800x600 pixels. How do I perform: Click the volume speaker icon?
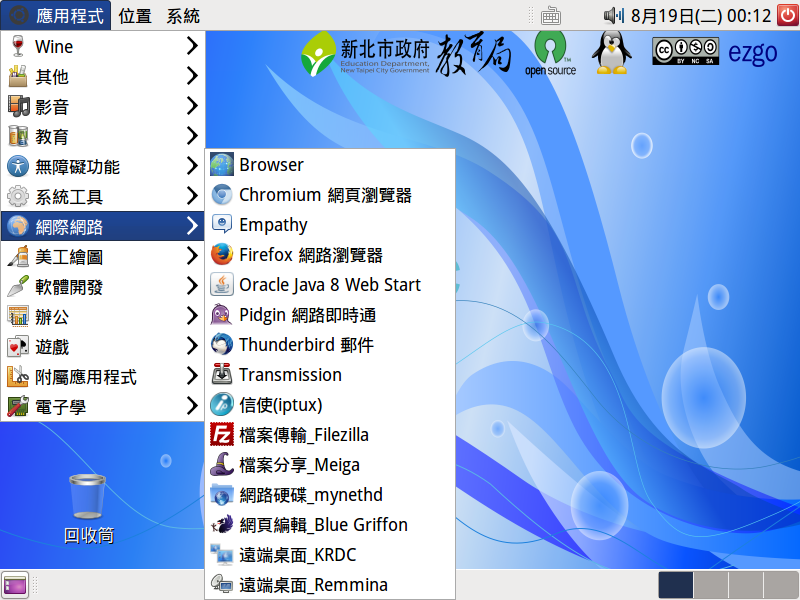[x=614, y=16]
